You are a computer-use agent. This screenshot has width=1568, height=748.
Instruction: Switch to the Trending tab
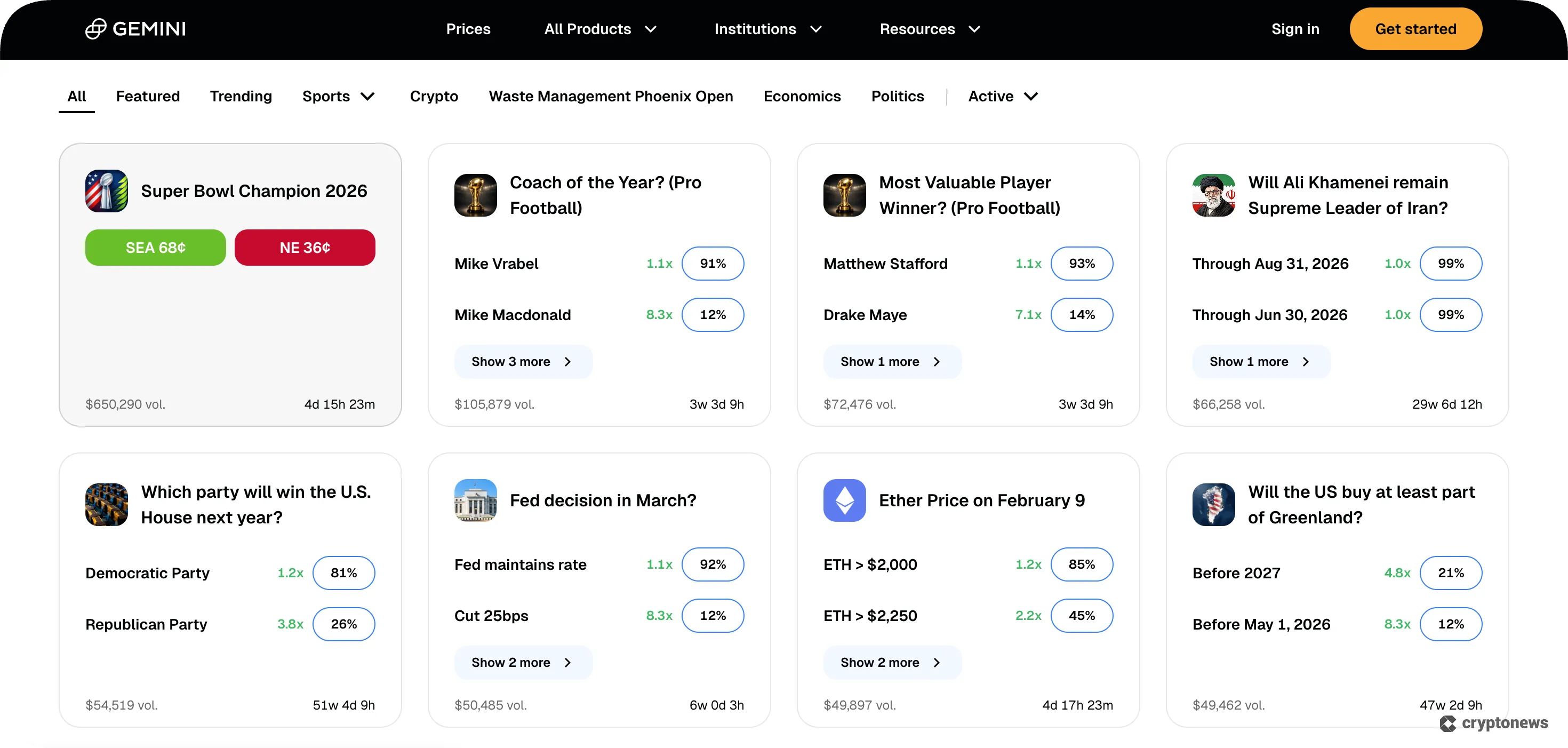click(x=241, y=96)
